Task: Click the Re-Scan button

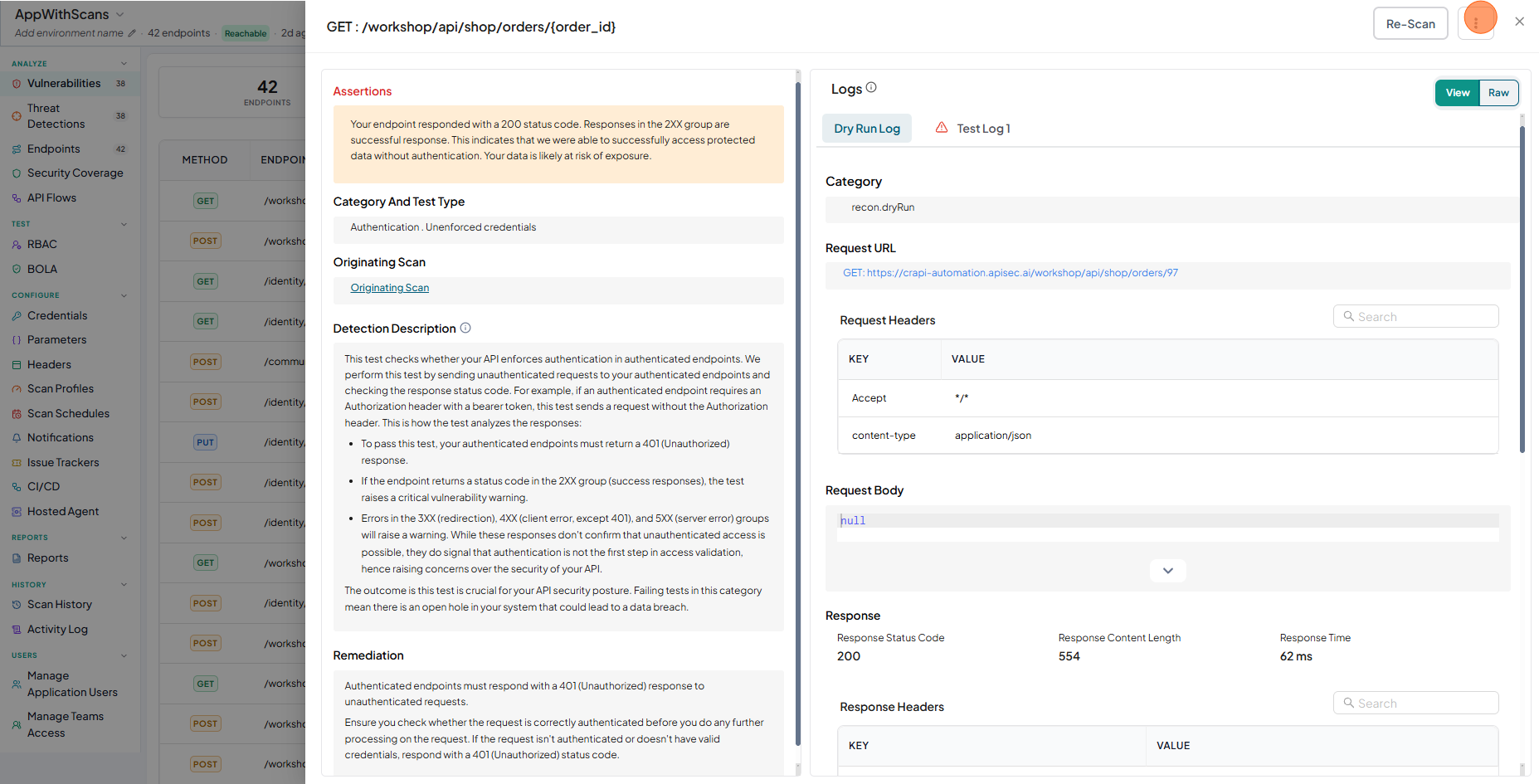Action: click(1410, 24)
